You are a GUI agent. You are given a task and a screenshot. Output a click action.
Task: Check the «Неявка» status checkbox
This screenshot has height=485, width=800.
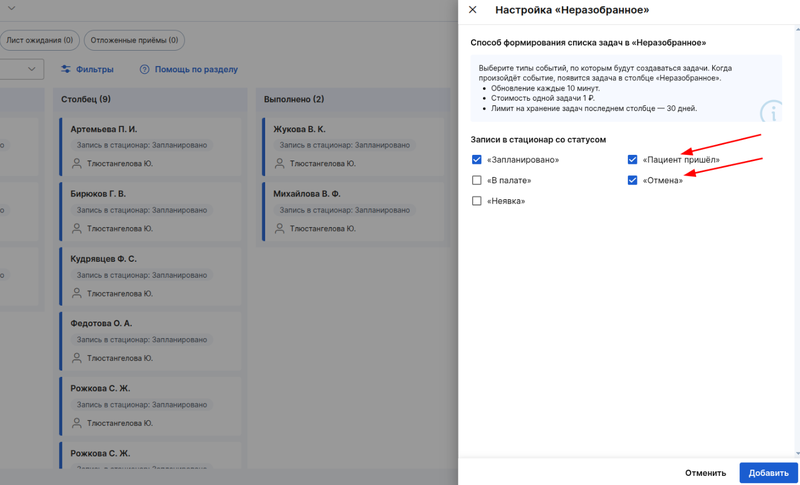coord(477,201)
